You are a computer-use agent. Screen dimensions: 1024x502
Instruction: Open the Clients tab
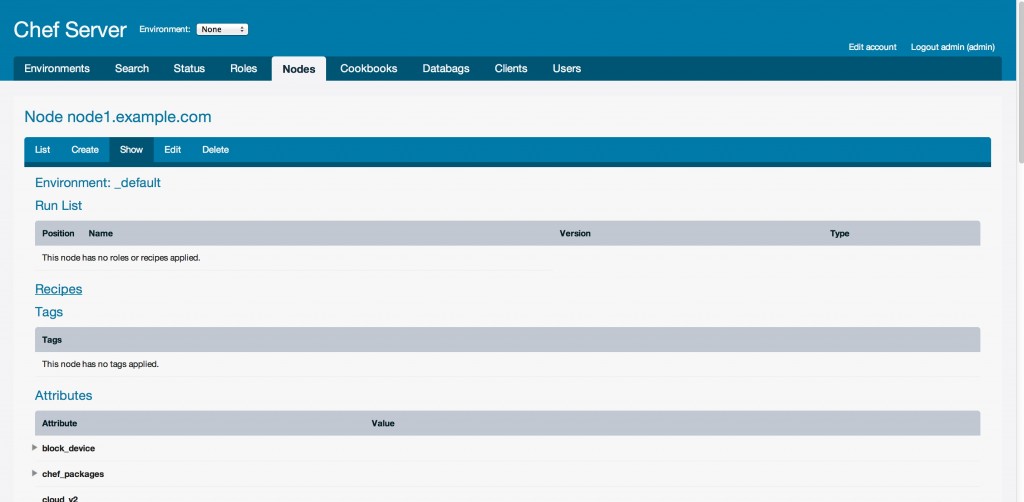point(511,69)
